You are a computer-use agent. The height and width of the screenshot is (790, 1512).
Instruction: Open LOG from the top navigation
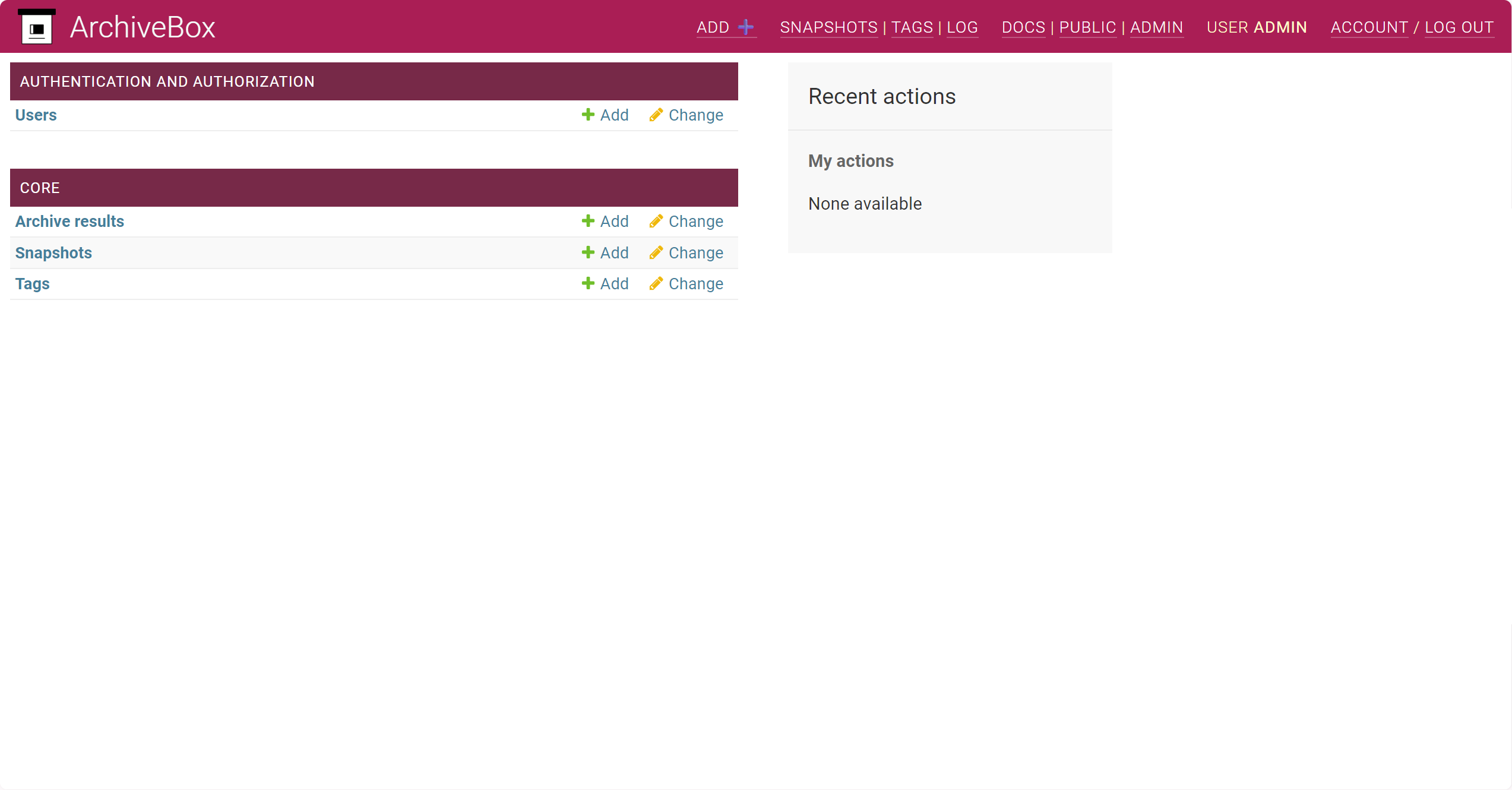(962, 27)
